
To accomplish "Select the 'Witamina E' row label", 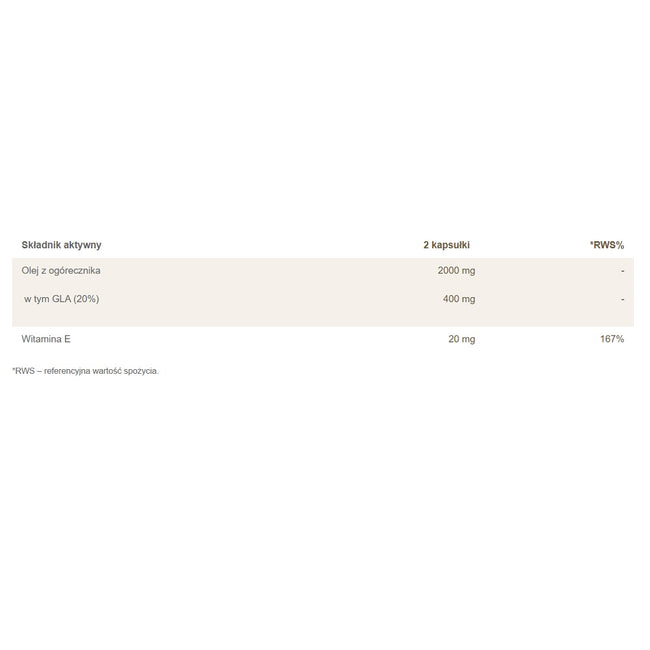I will pyautogui.click(x=46, y=339).
